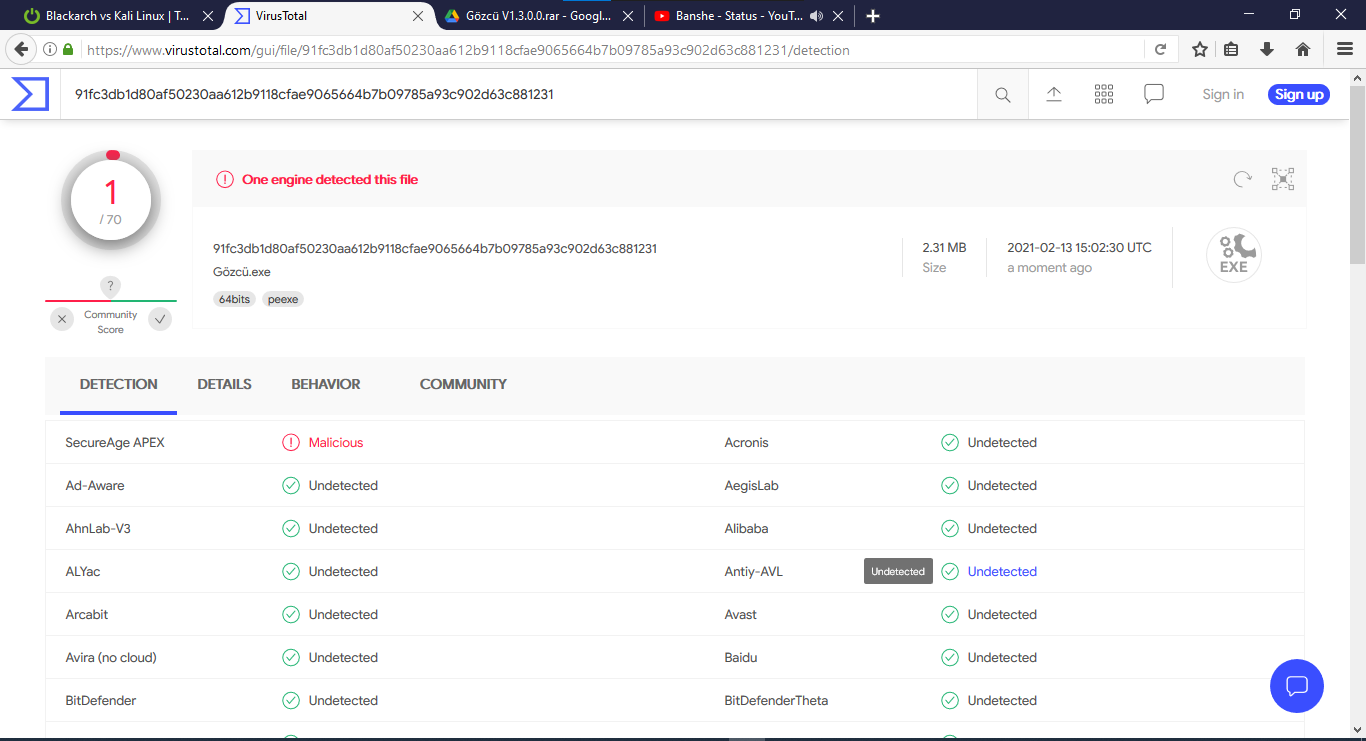Open the apps grid icon
Image resolution: width=1366 pixels, height=741 pixels.
click(1104, 94)
